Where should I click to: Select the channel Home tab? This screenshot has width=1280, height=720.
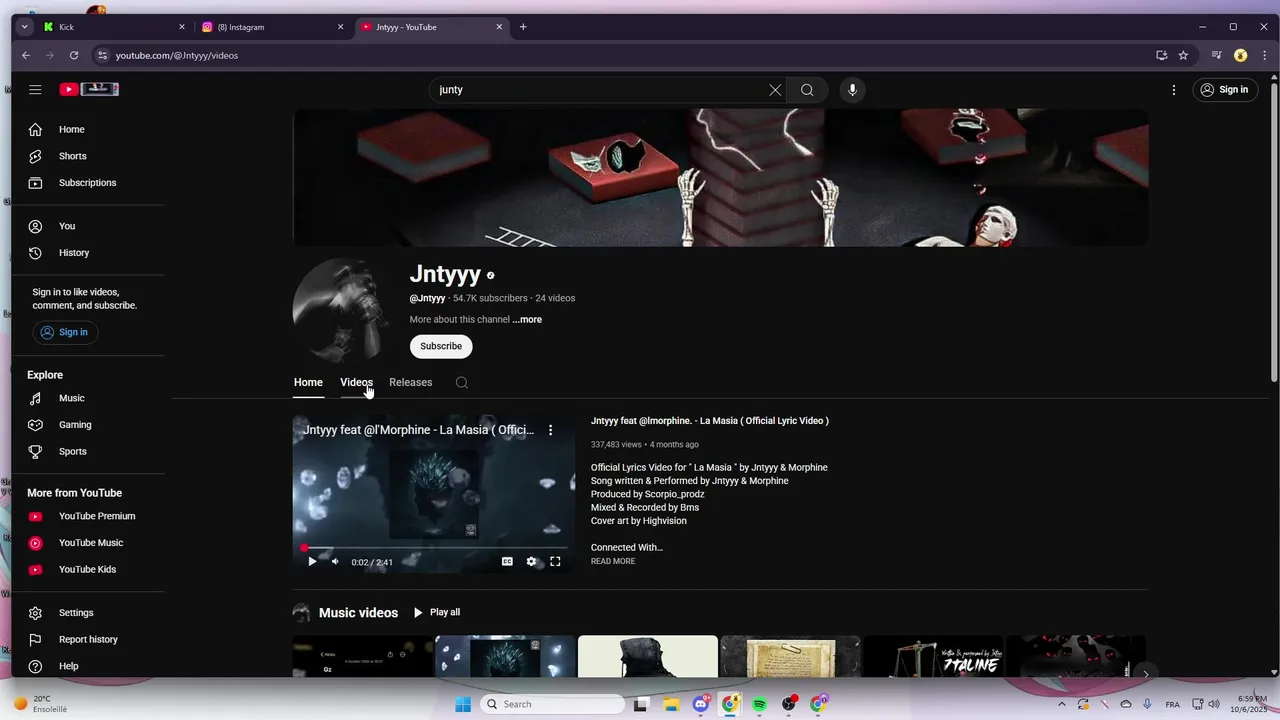point(308,383)
